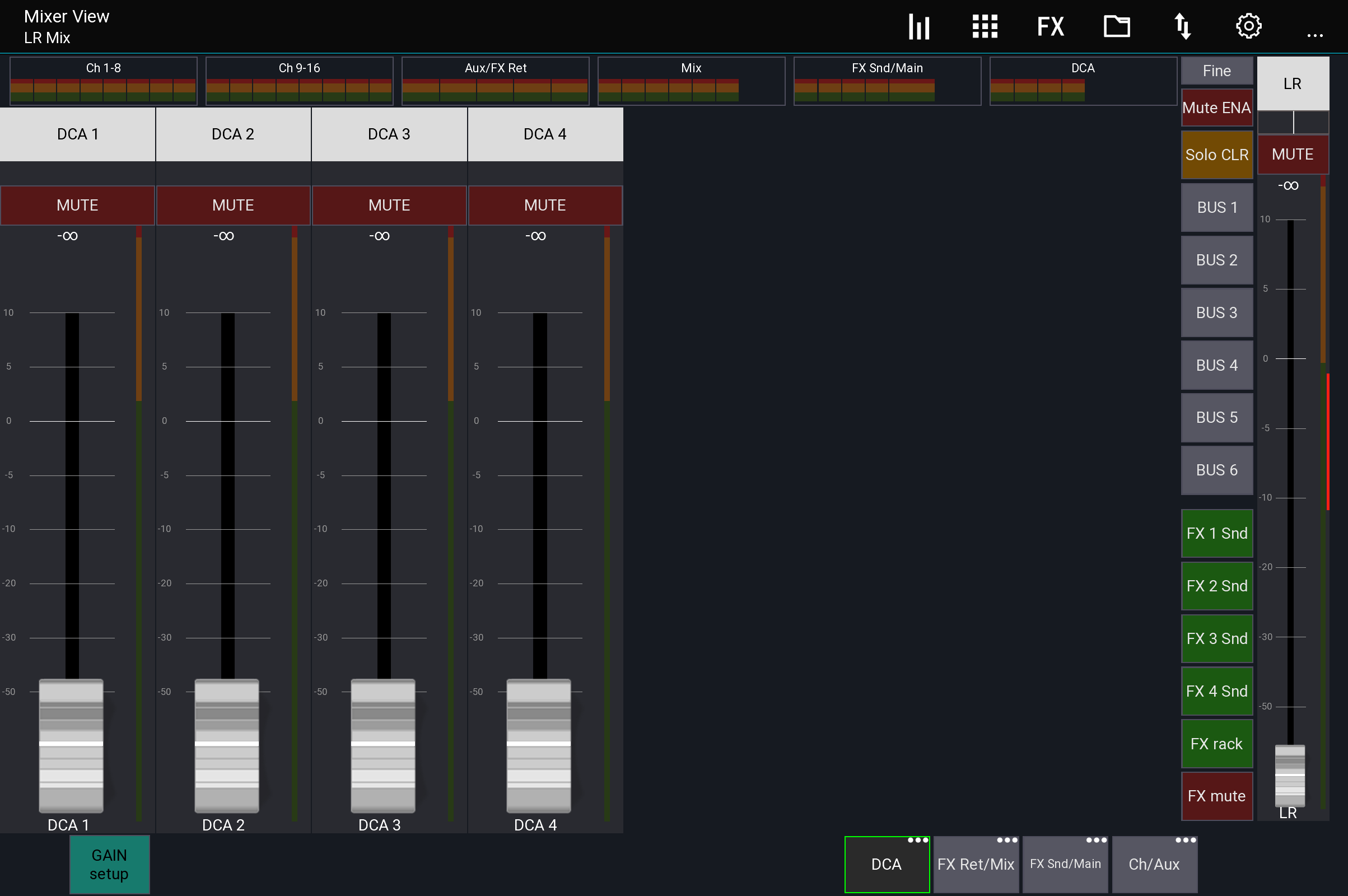
Task: Select FX 1 Snd mix
Action: [x=1216, y=533]
